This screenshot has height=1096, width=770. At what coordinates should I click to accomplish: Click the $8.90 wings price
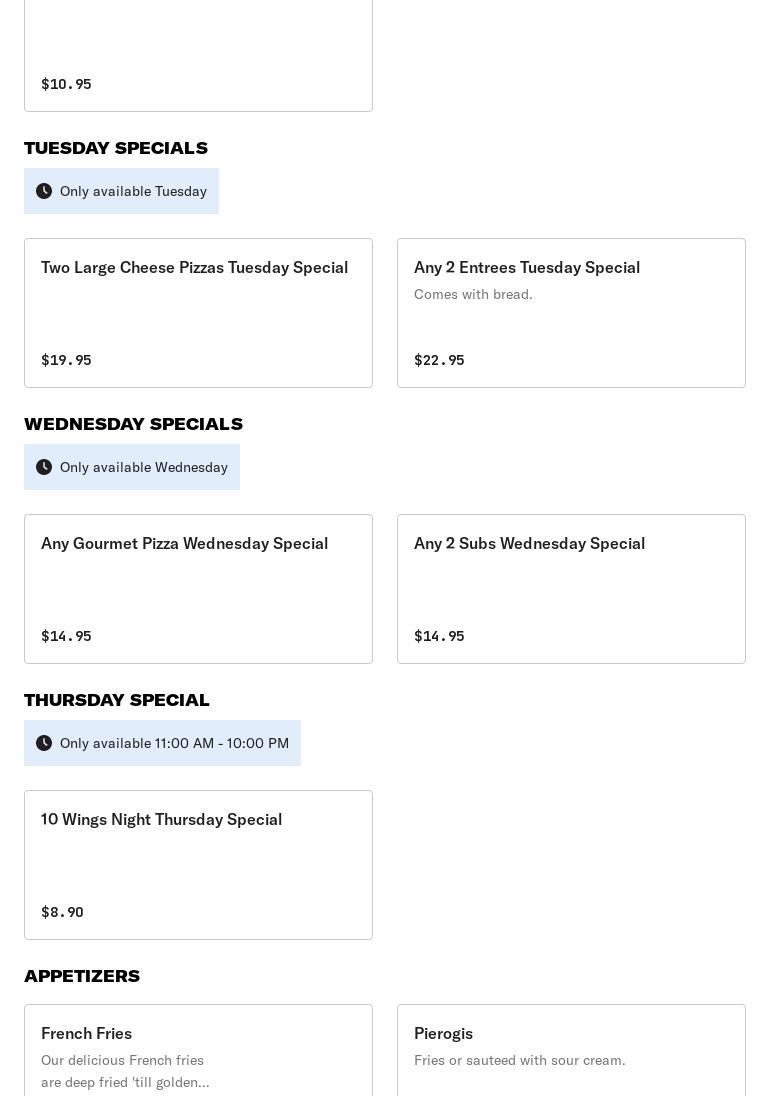[62, 912]
